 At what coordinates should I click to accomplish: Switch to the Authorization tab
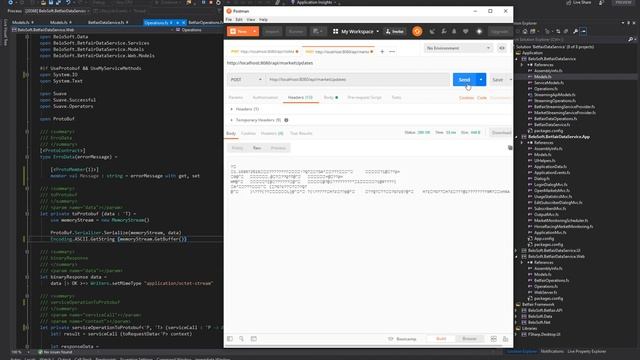point(265,98)
